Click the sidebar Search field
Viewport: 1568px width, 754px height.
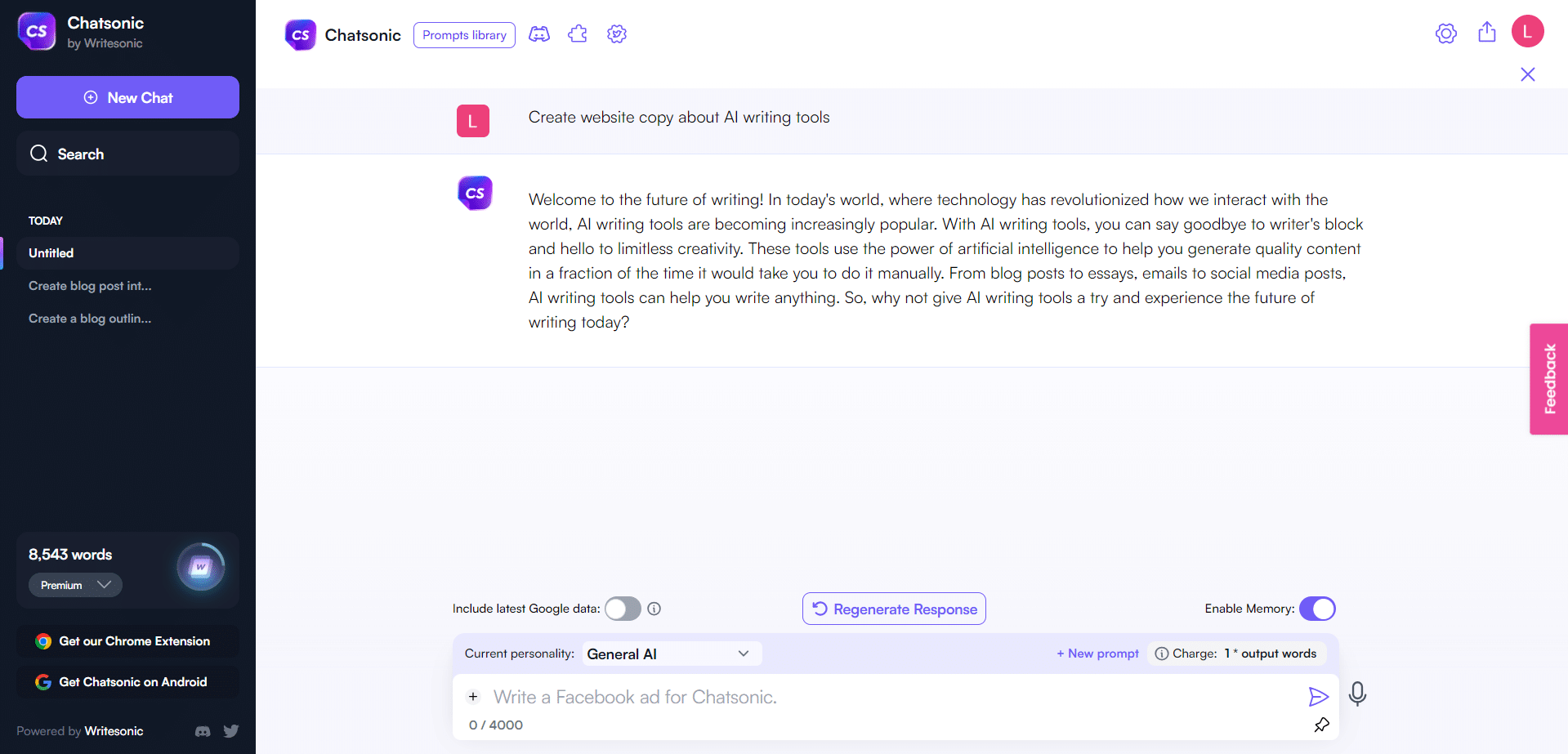click(127, 154)
